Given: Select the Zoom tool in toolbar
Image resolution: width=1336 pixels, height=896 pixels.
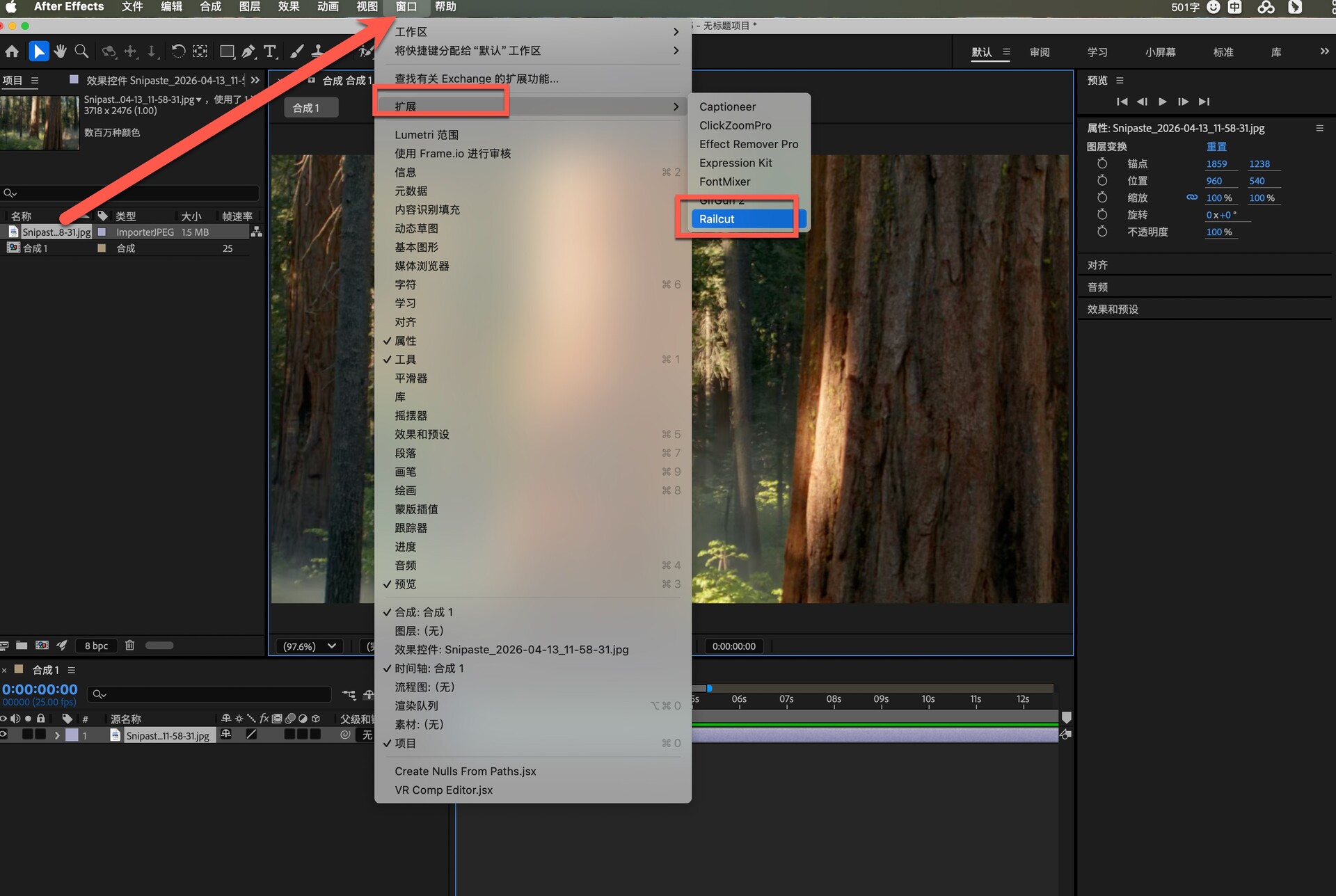Looking at the screenshot, I should click(81, 51).
